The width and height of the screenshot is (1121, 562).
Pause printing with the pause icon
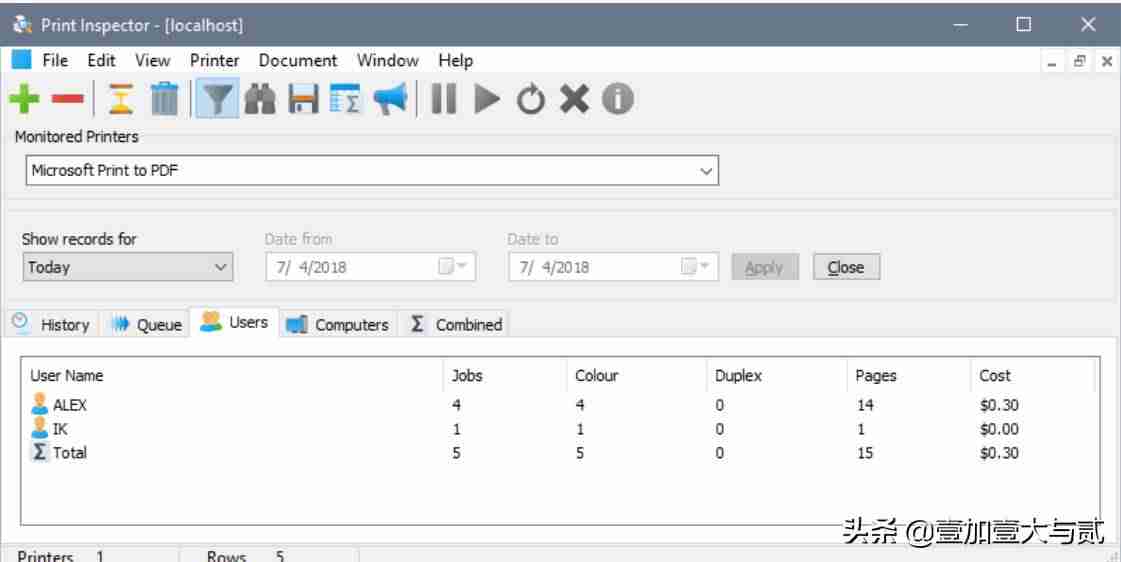click(444, 99)
